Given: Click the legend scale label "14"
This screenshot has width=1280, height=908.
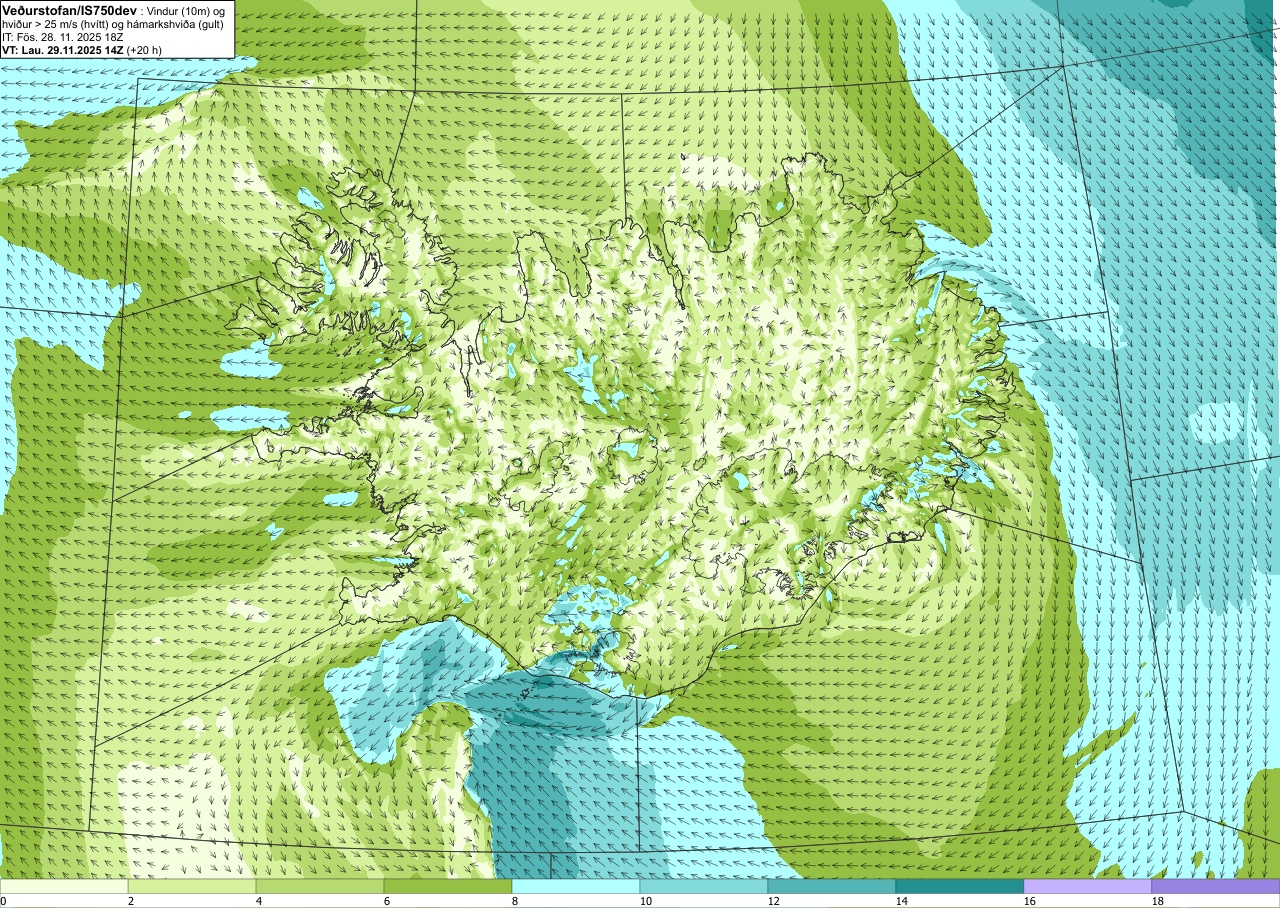Looking at the screenshot, I should pyautogui.click(x=902, y=901).
